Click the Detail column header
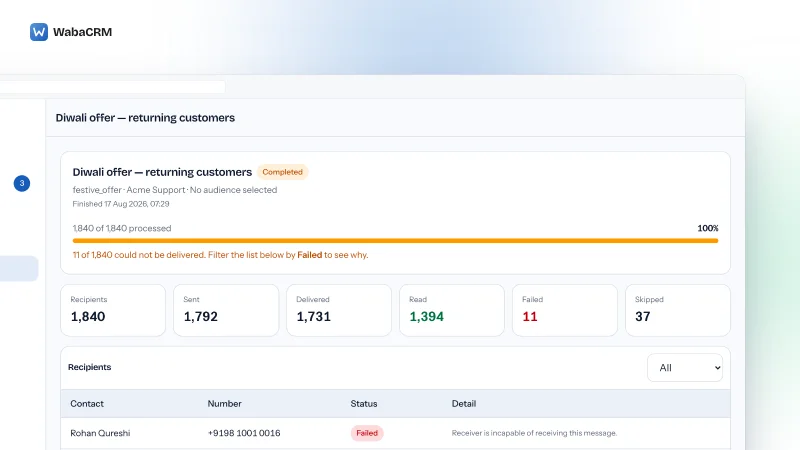The image size is (800, 450). [463, 404]
